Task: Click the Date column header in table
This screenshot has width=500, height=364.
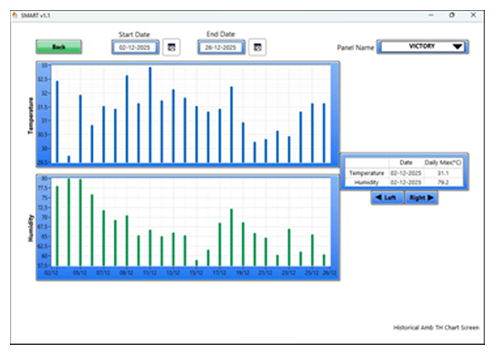Action: [406, 163]
